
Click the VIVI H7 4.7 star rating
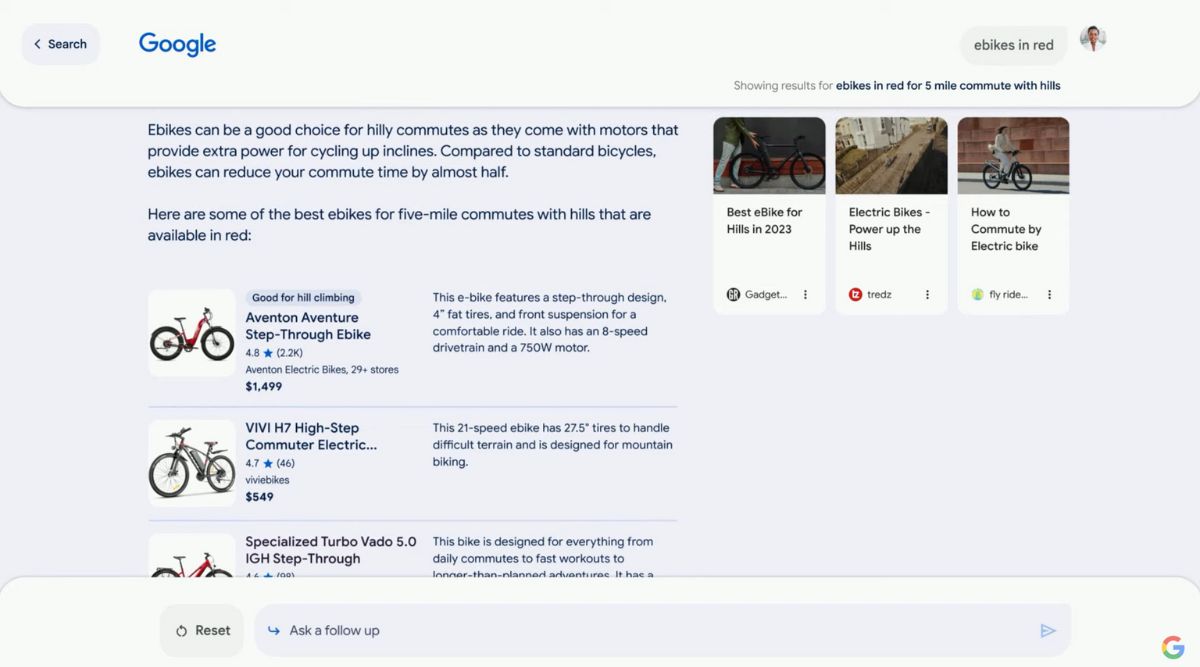coord(270,463)
